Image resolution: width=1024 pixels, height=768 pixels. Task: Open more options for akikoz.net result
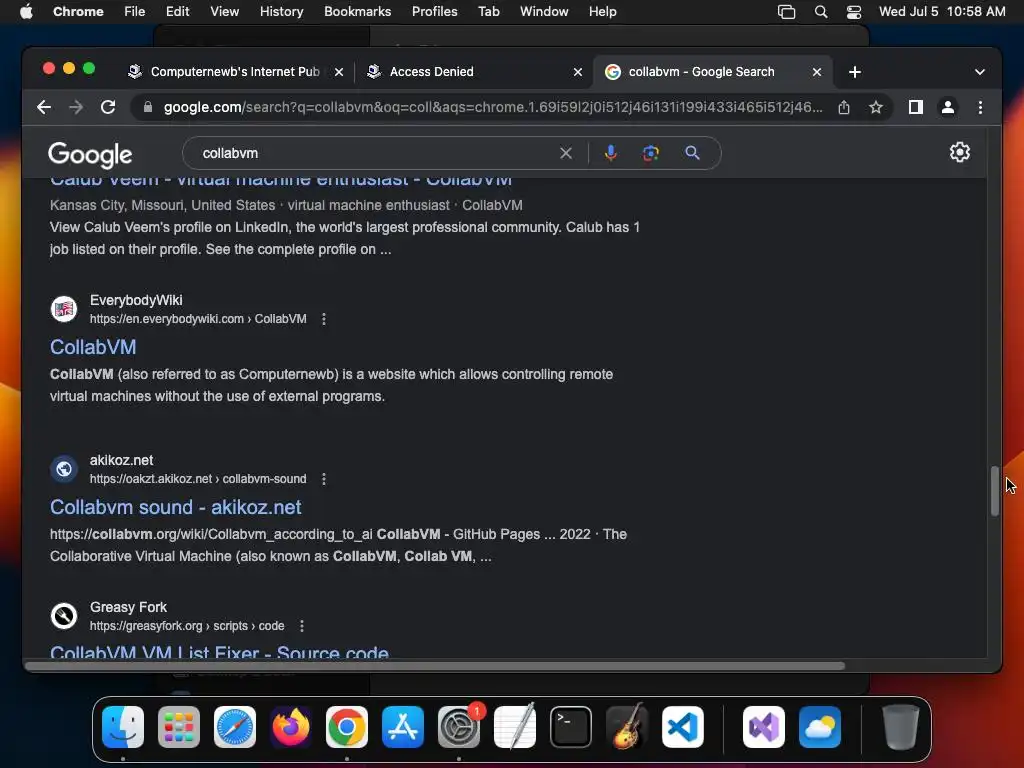click(324, 479)
